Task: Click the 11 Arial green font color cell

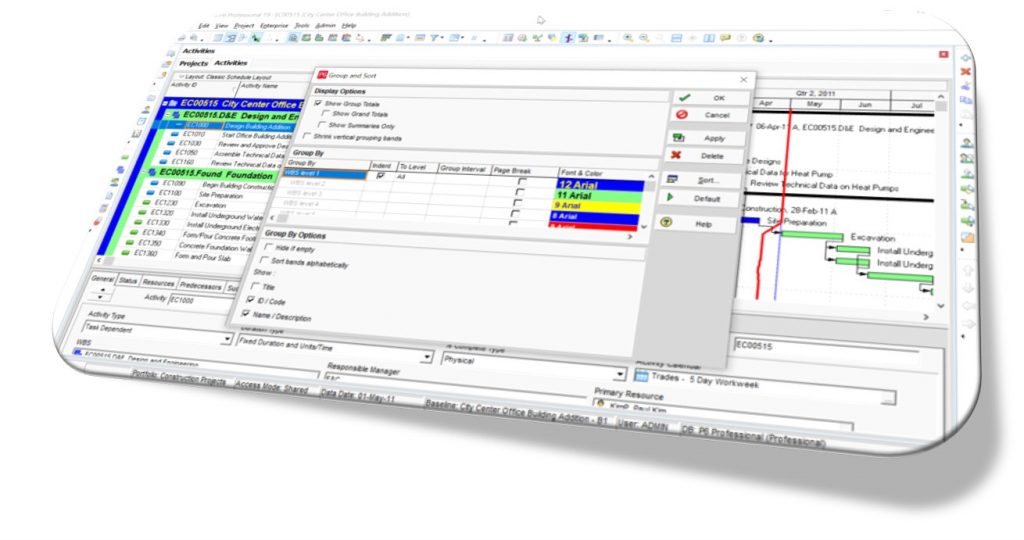Action: [598, 195]
